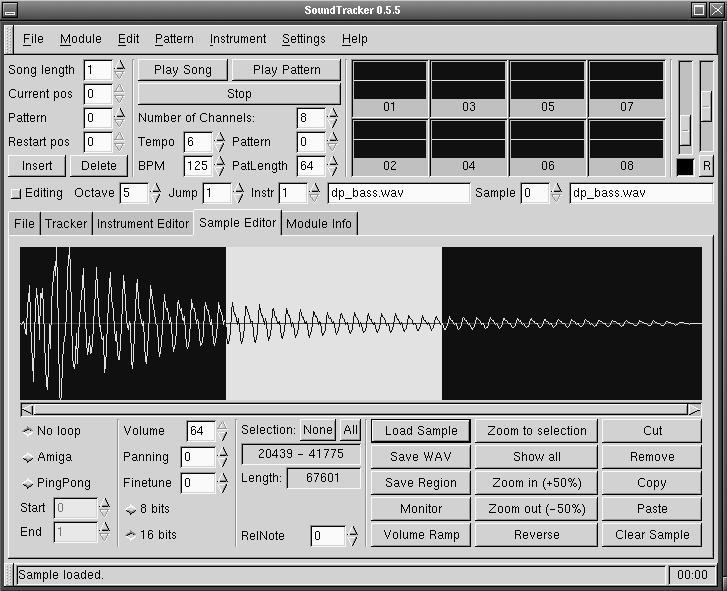Click the channel 01 scope display

(390, 81)
